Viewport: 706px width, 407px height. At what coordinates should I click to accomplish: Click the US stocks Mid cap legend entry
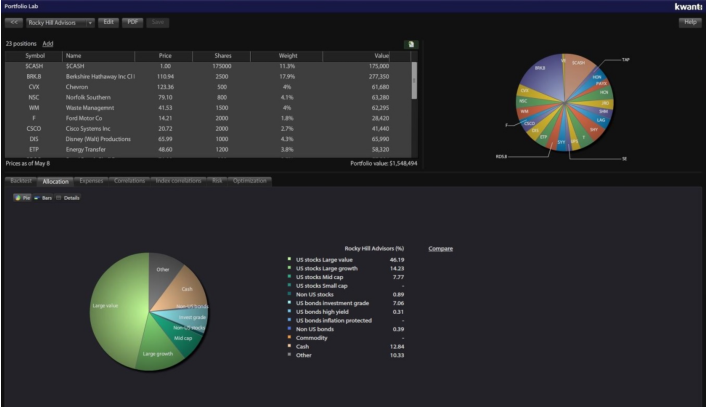click(x=319, y=277)
